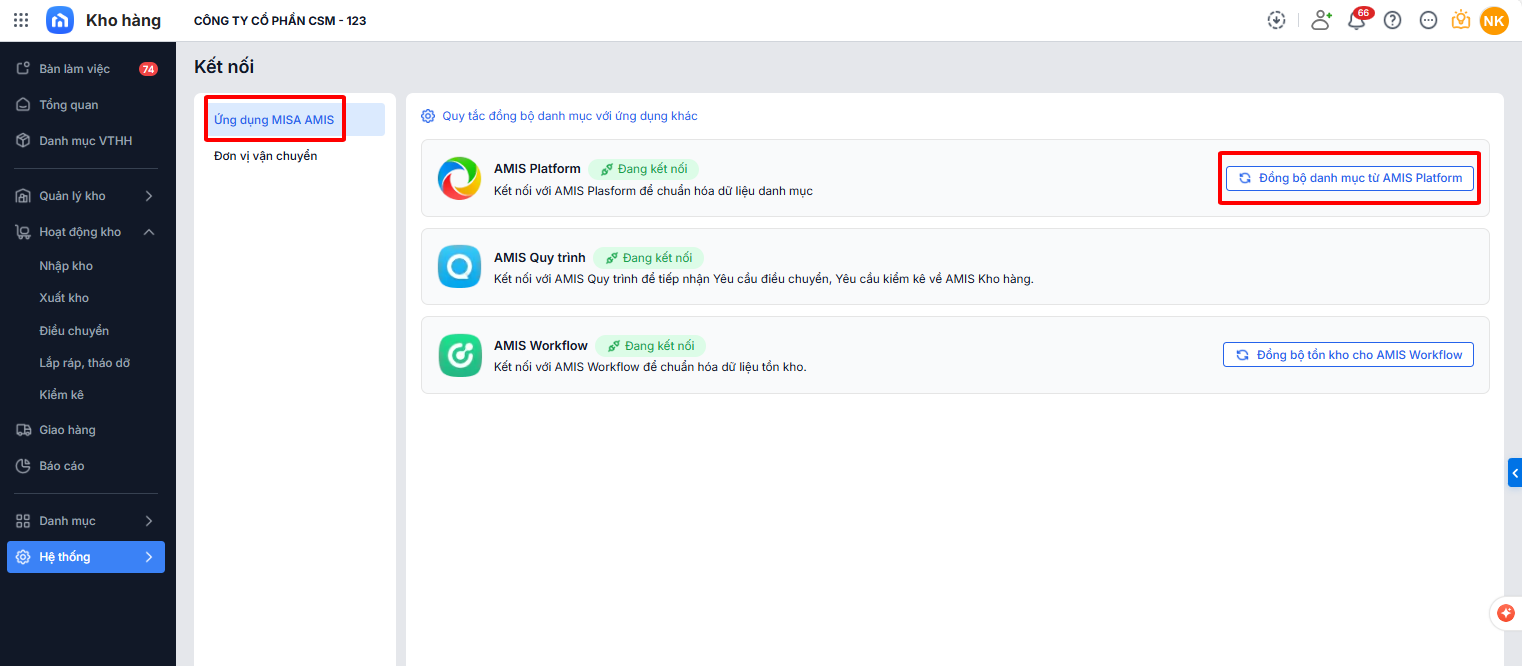The height and width of the screenshot is (666, 1522).
Task: Open the NK user avatar menu
Action: pyautogui.click(x=1494, y=20)
